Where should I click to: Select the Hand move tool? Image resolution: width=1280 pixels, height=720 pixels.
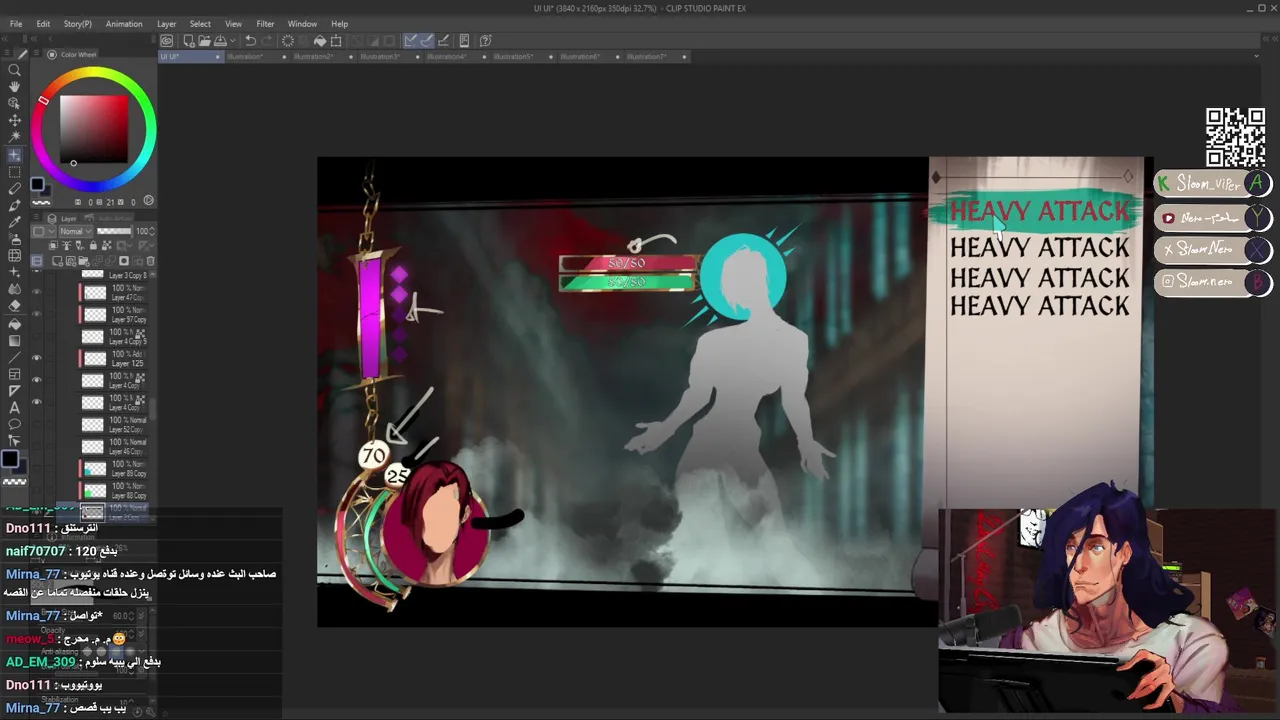(x=14, y=87)
